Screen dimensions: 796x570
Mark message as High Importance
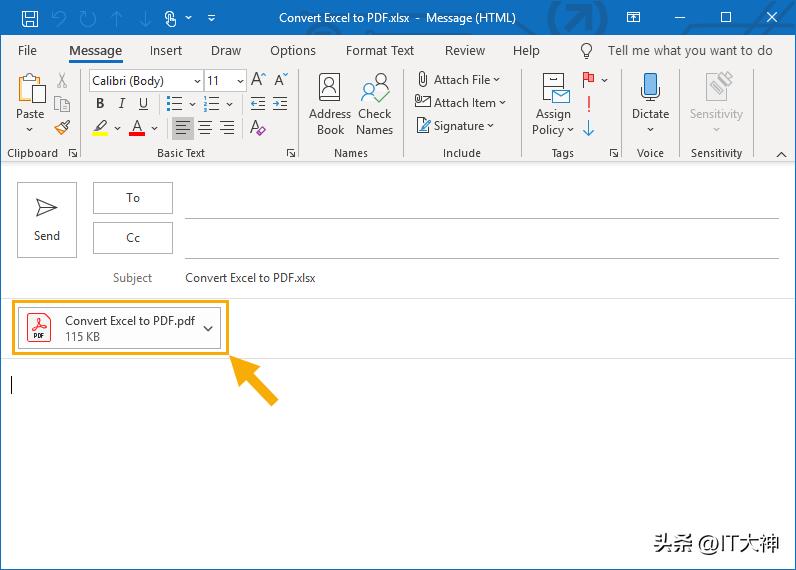click(589, 103)
